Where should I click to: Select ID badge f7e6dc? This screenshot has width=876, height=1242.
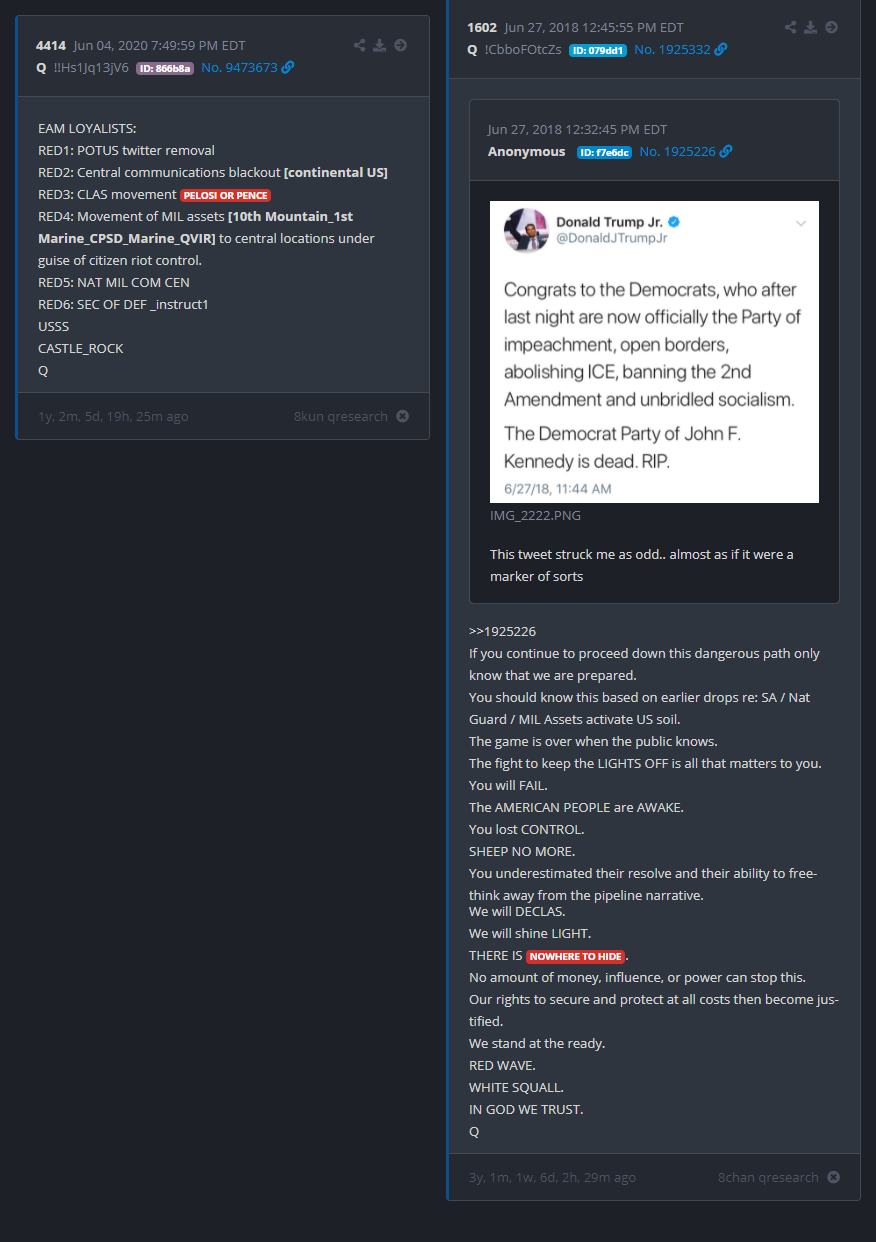pos(603,152)
